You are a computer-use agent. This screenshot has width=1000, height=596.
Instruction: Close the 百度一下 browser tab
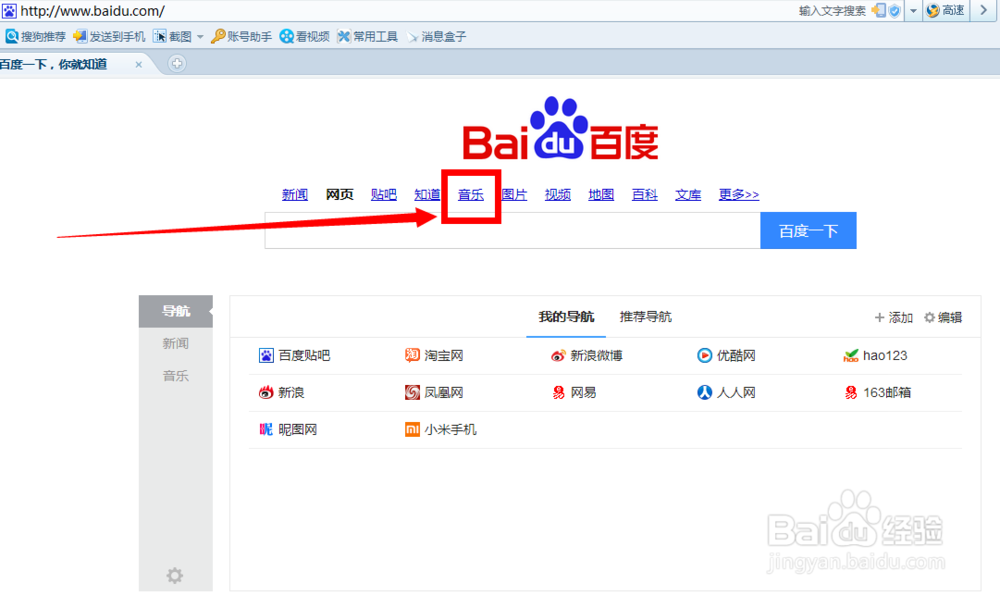138,64
